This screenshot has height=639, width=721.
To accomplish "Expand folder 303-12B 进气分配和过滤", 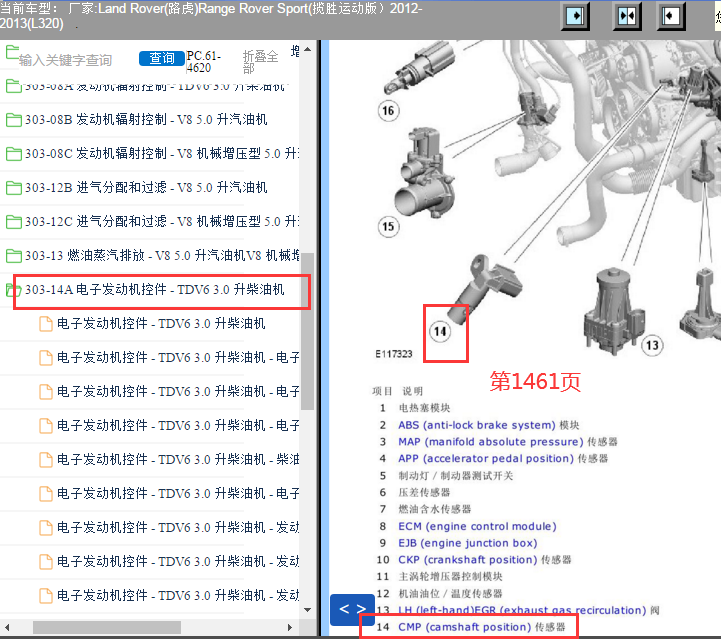I will pos(146,188).
